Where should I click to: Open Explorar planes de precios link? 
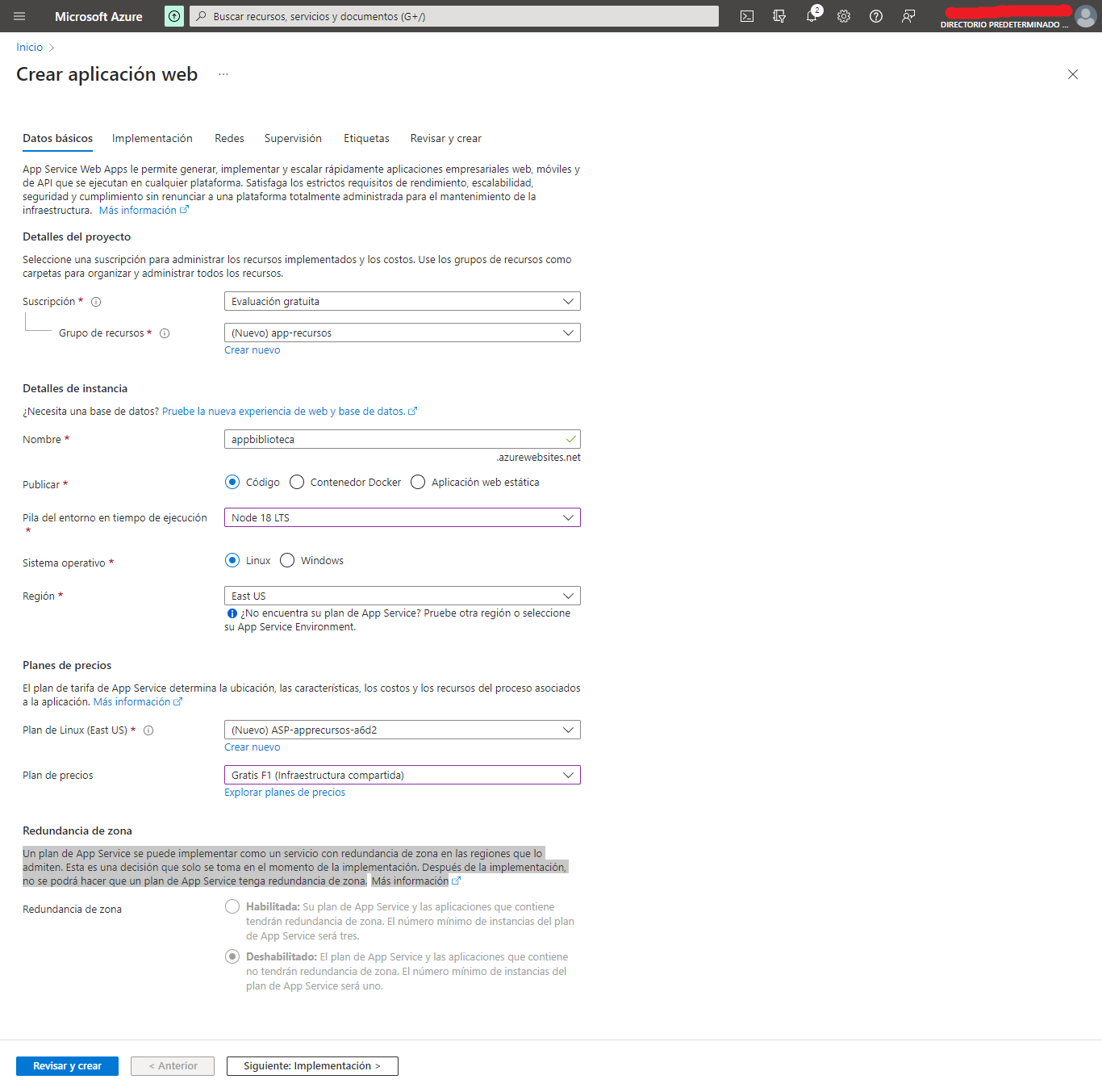[285, 793]
